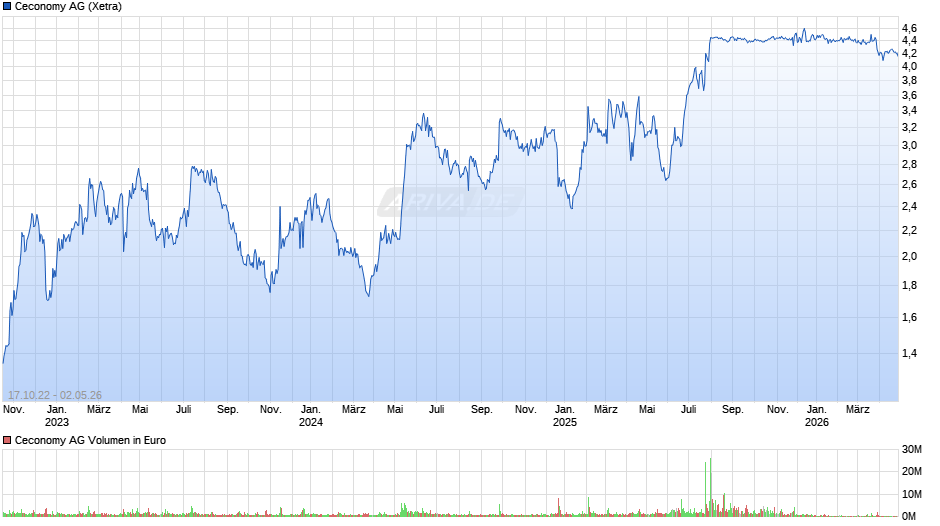Click the 10M volume axis label
The image size is (940, 526).
tap(911, 494)
